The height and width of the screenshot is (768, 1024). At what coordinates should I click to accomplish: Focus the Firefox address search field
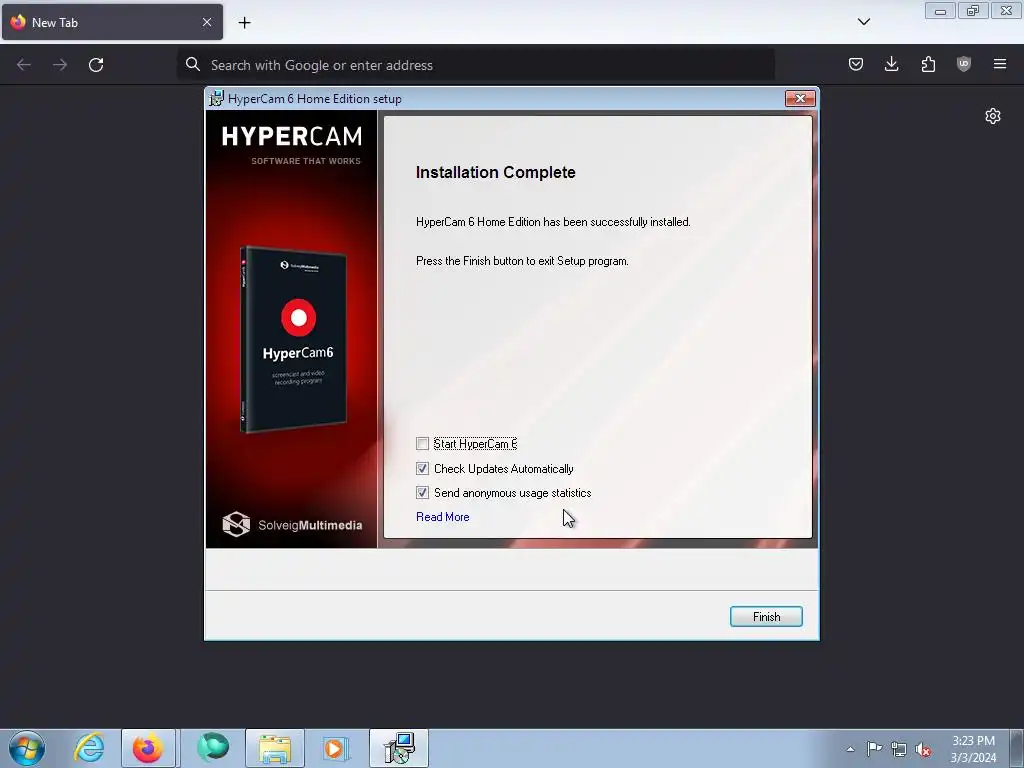click(x=475, y=65)
